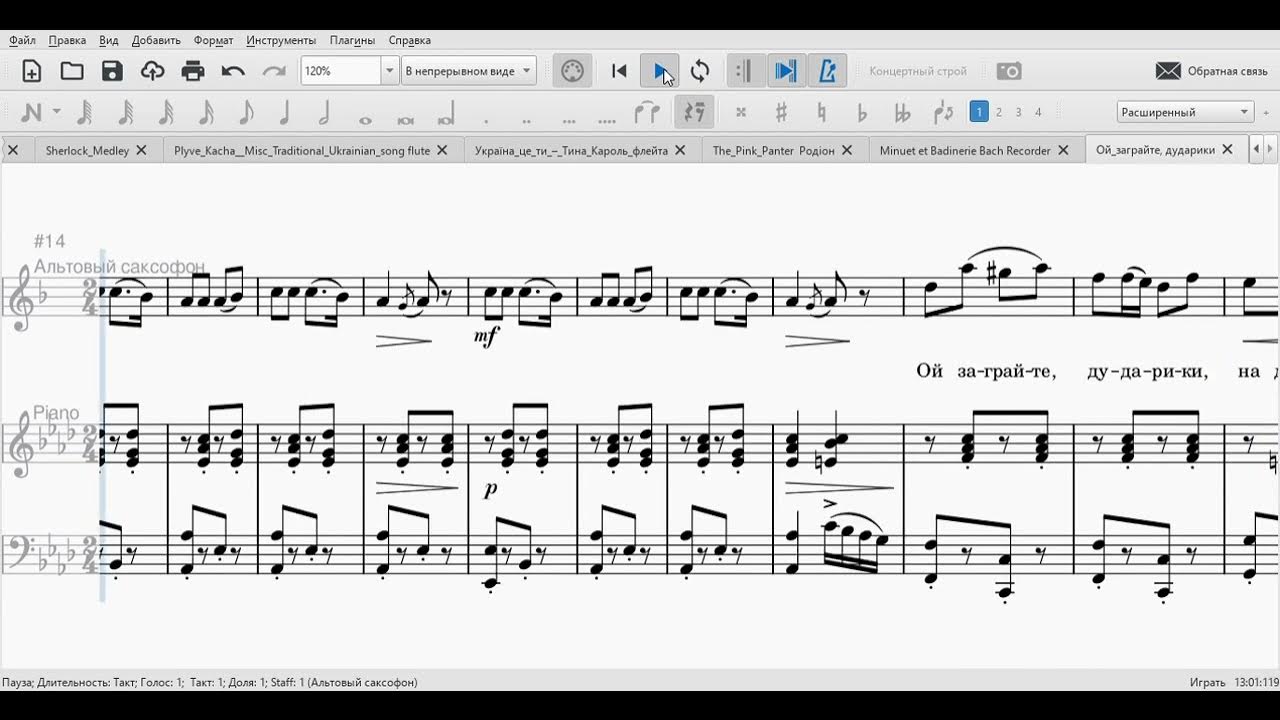This screenshot has height=720, width=1280.
Task: Open the Расширенный workspace dropdown
Action: 1185,112
